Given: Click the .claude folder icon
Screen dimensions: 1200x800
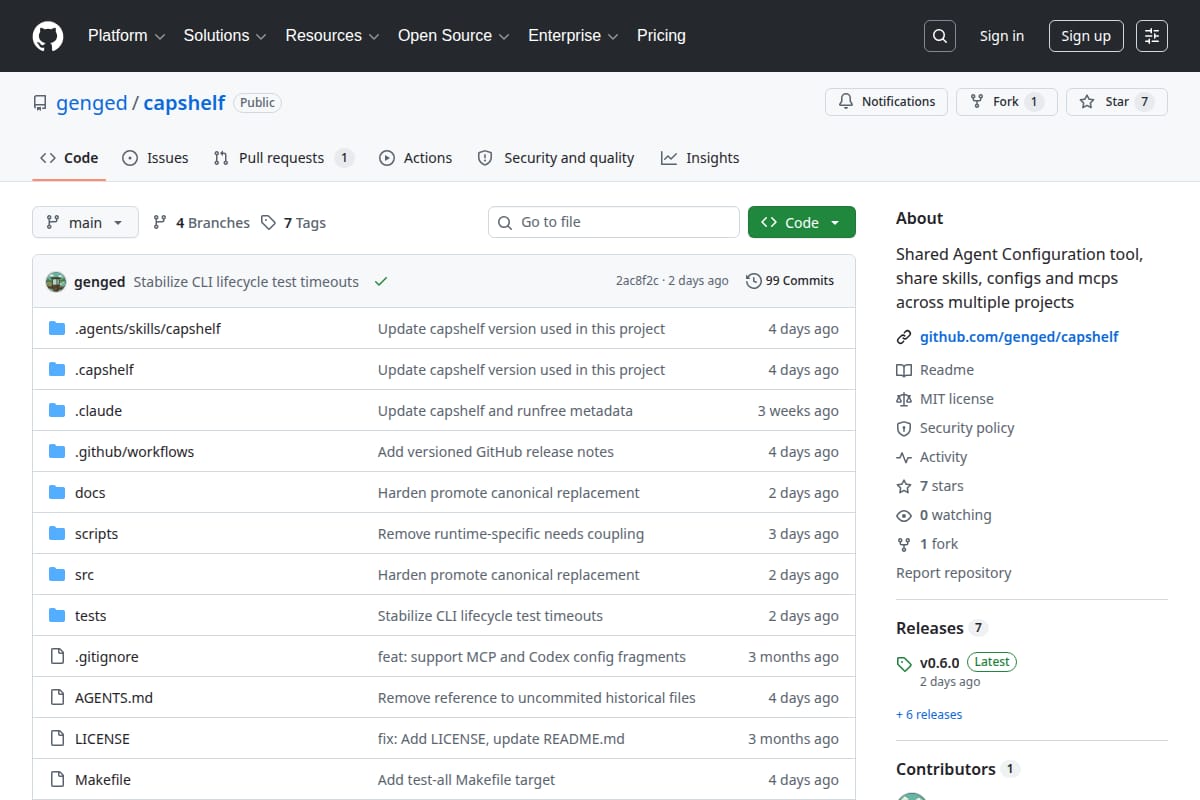Looking at the screenshot, I should coord(57,410).
